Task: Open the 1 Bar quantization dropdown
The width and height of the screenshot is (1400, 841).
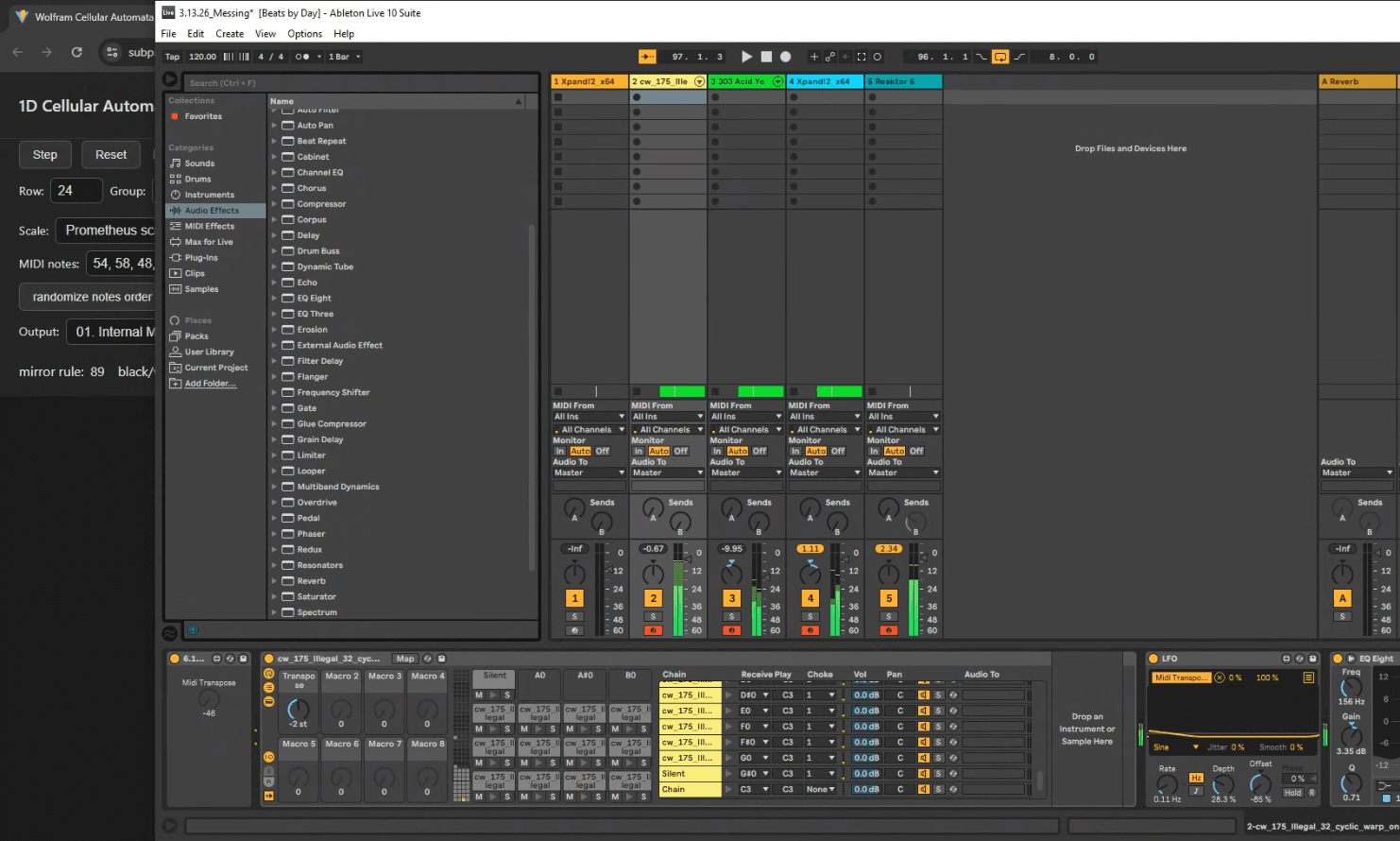Action: point(344,57)
